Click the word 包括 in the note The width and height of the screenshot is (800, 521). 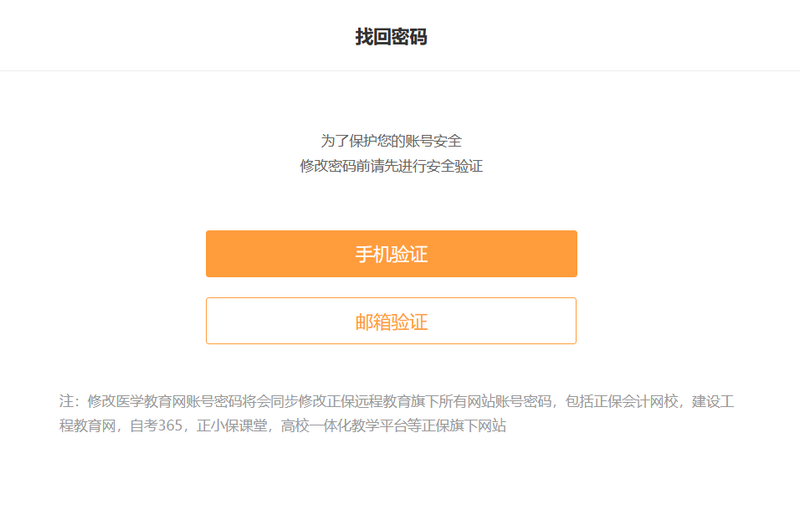pos(580,401)
